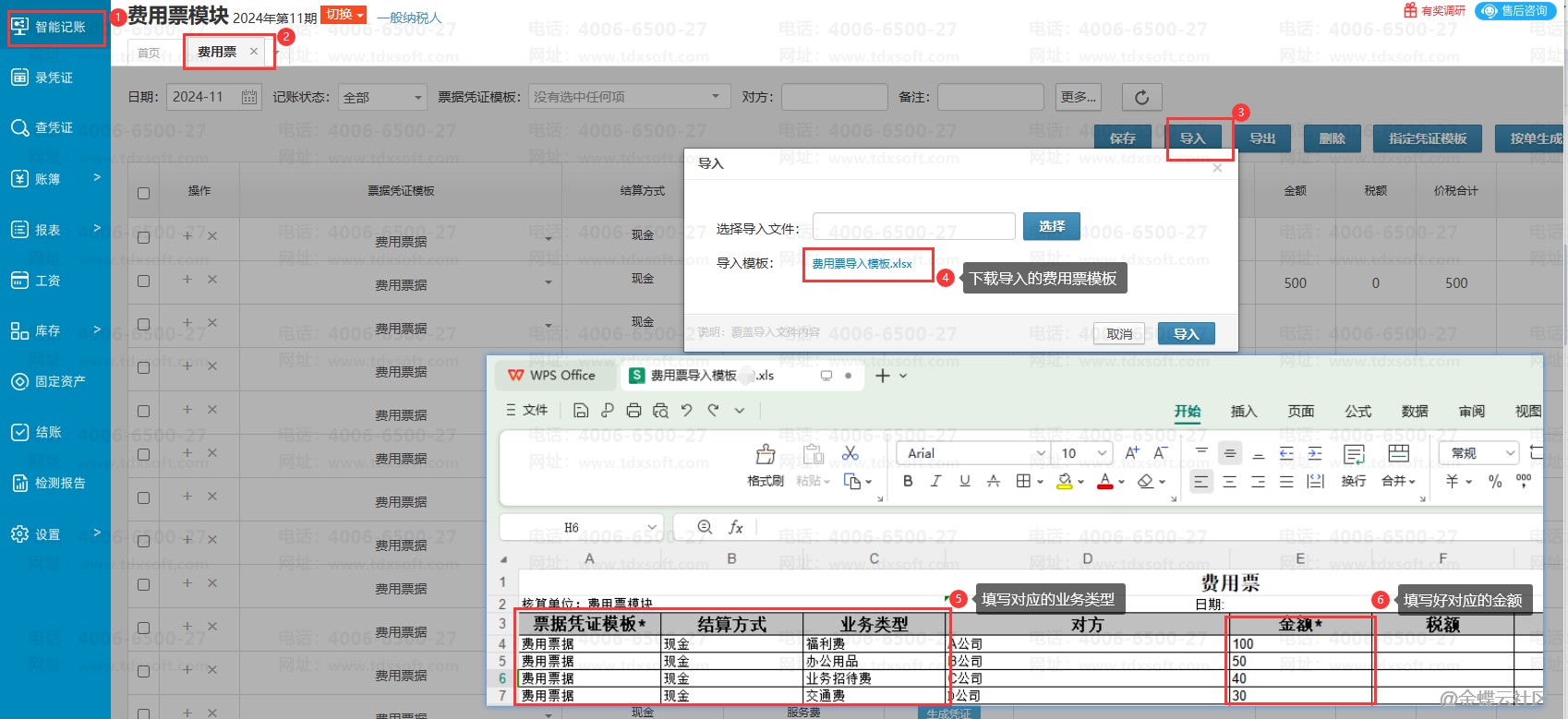This screenshot has height=719, width=1568.
Task: Click the Bold icon in WPS toolbar
Action: (908, 481)
